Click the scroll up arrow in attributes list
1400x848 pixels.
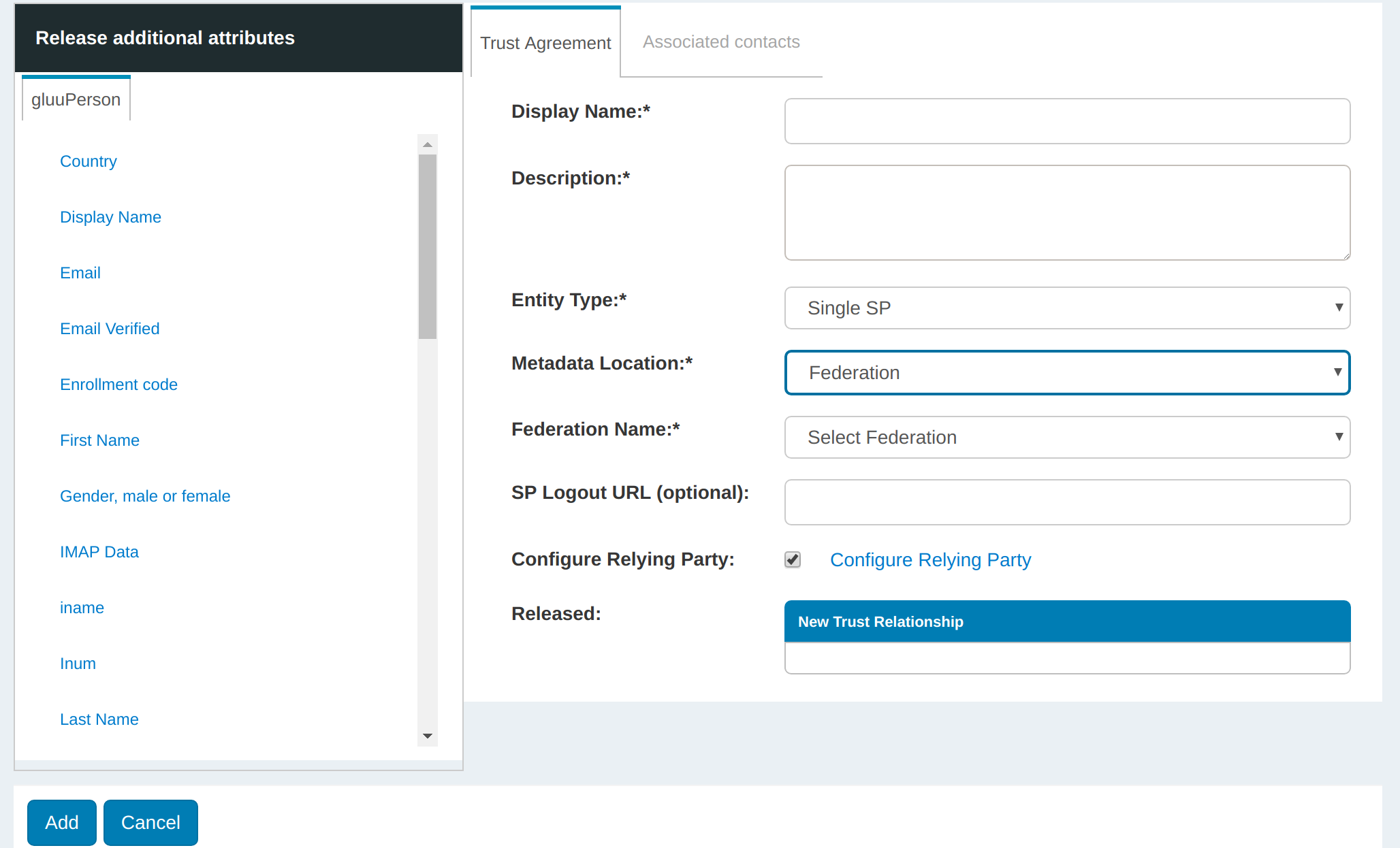tap(428, 144)
